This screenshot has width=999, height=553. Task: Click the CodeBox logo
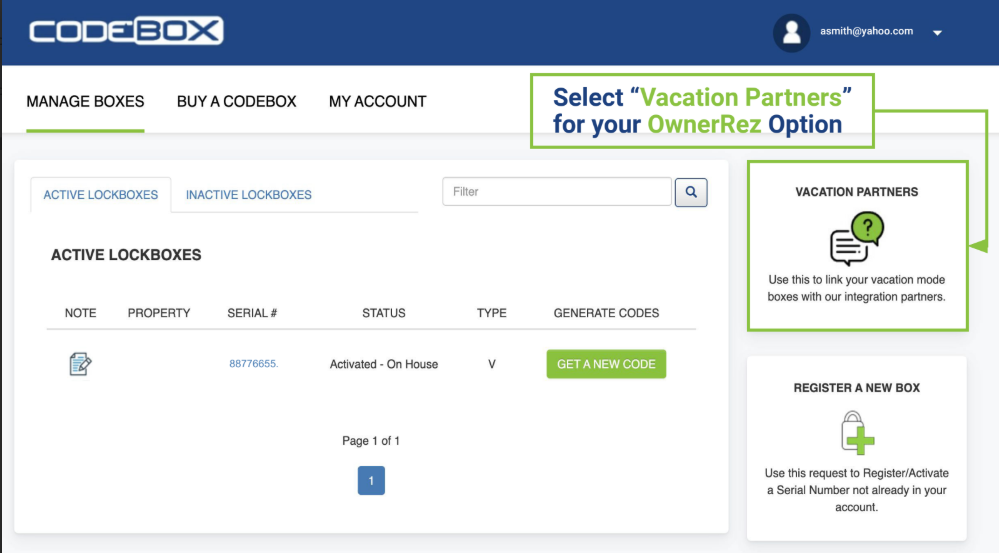pos(126,31)
